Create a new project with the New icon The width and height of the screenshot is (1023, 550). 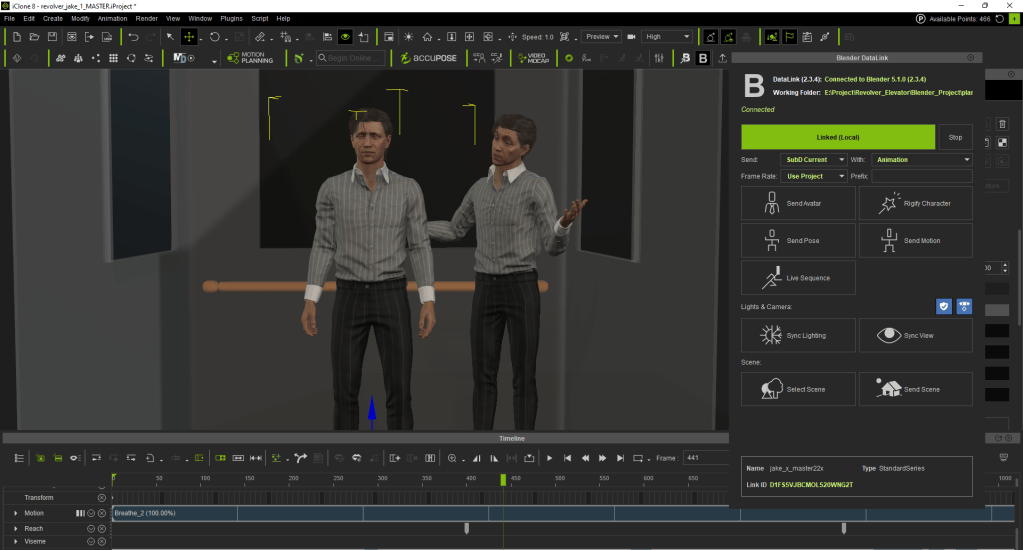(x=16, y=37)
